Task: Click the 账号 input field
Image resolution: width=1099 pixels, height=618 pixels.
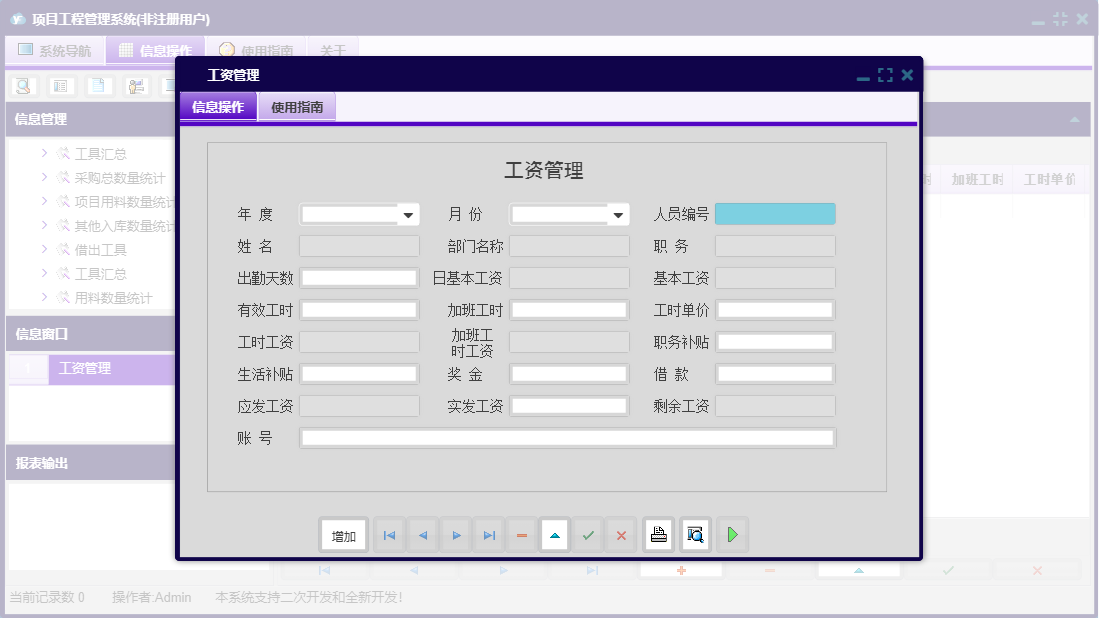Action: [x=570, y=437]
